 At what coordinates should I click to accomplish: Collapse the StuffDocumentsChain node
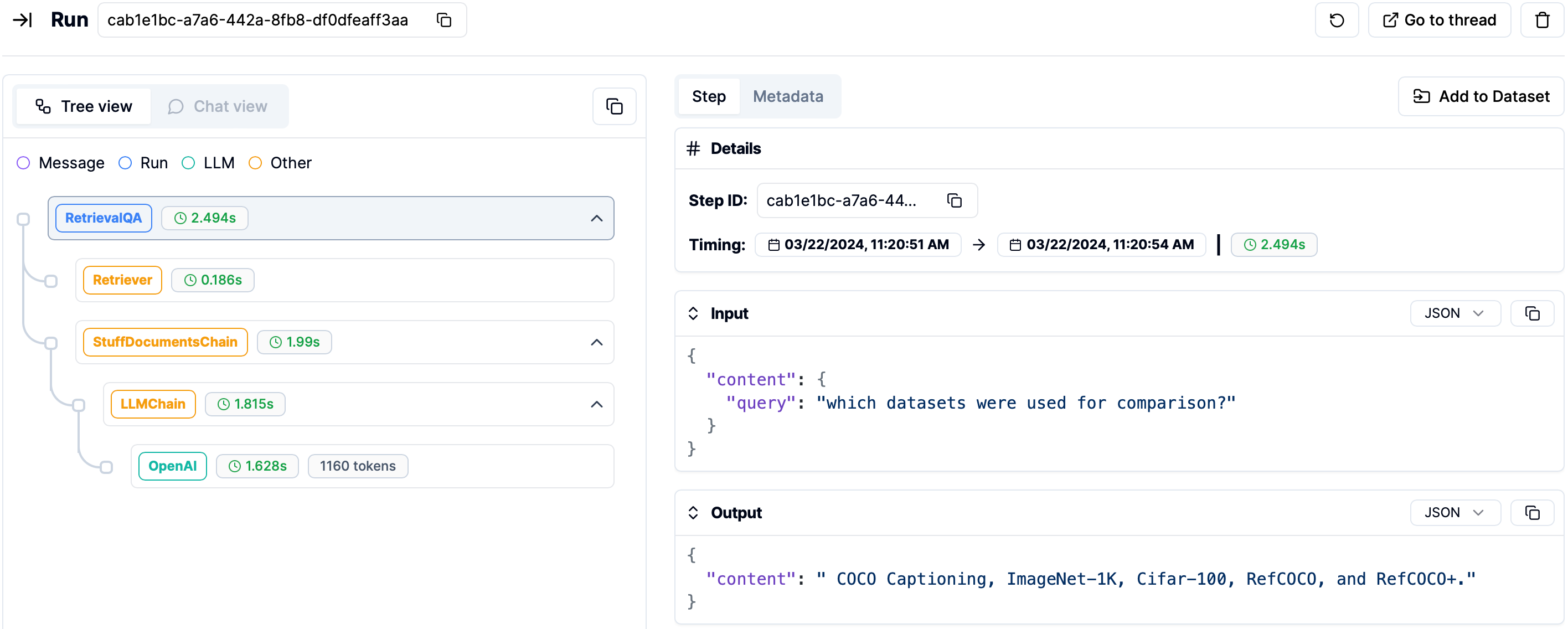[x=596, y=342]
